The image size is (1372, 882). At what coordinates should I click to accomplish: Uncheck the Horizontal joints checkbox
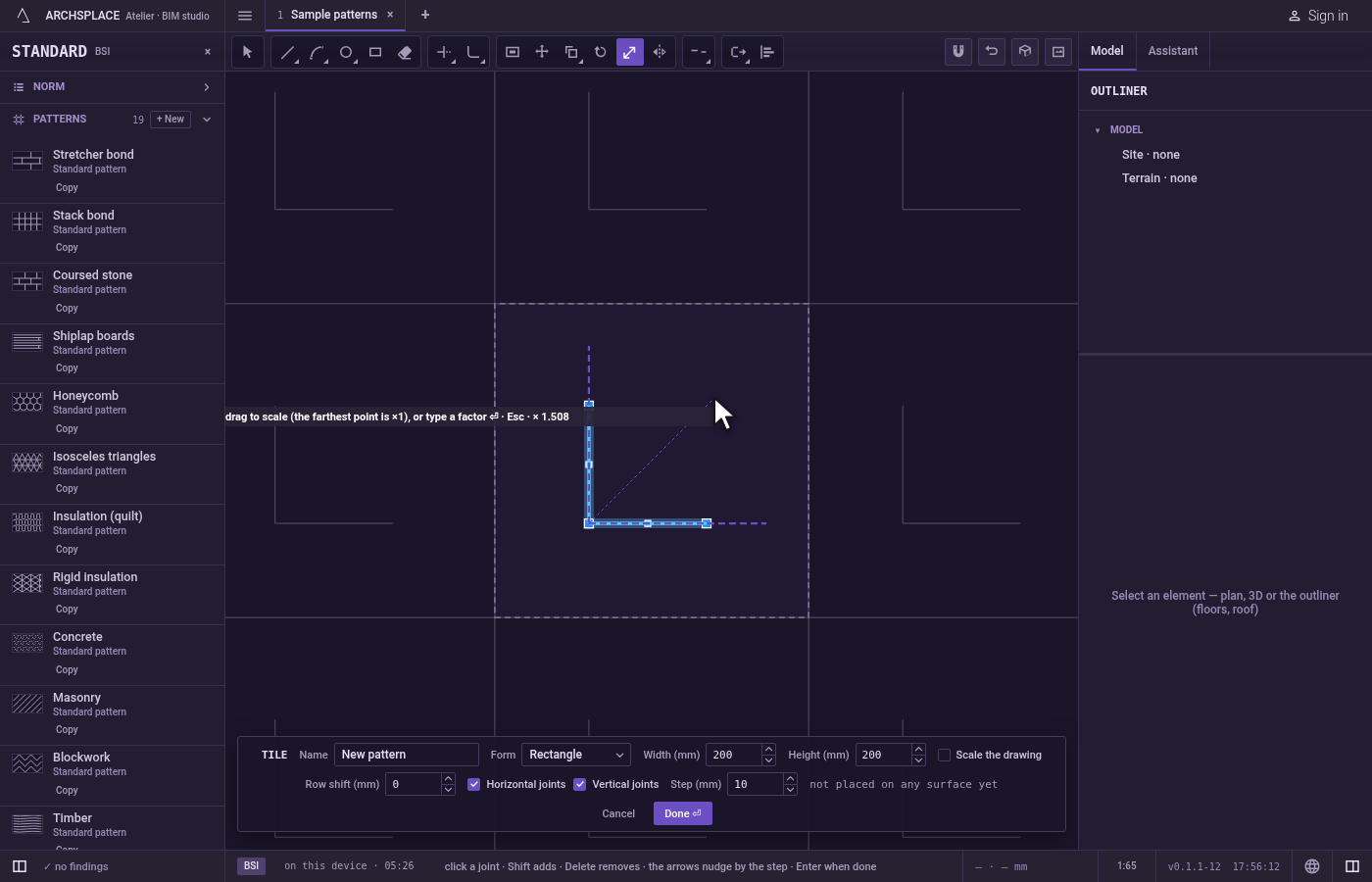[x=474, y=784]
